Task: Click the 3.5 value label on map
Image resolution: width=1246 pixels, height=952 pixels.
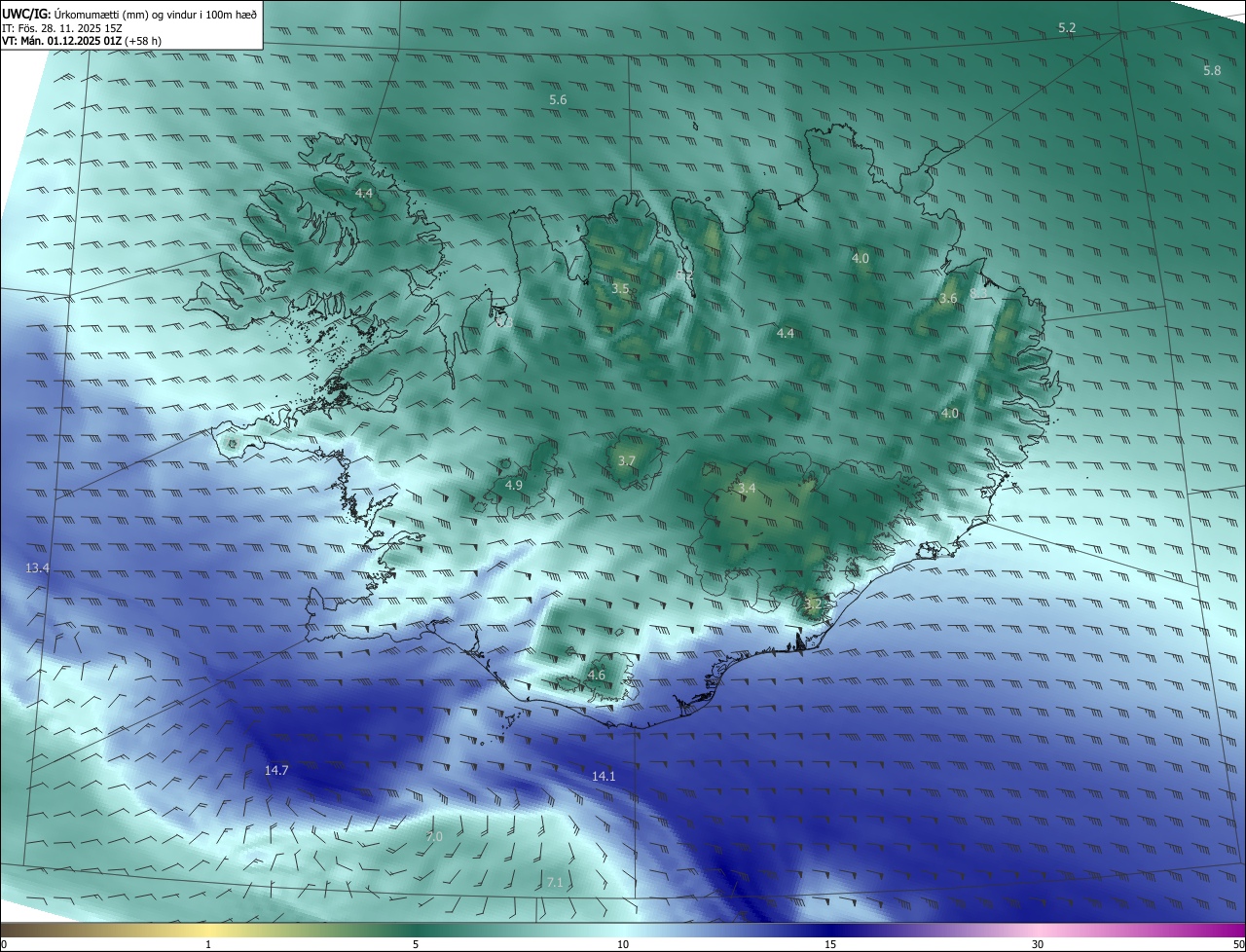Action: tap(620, 289)
